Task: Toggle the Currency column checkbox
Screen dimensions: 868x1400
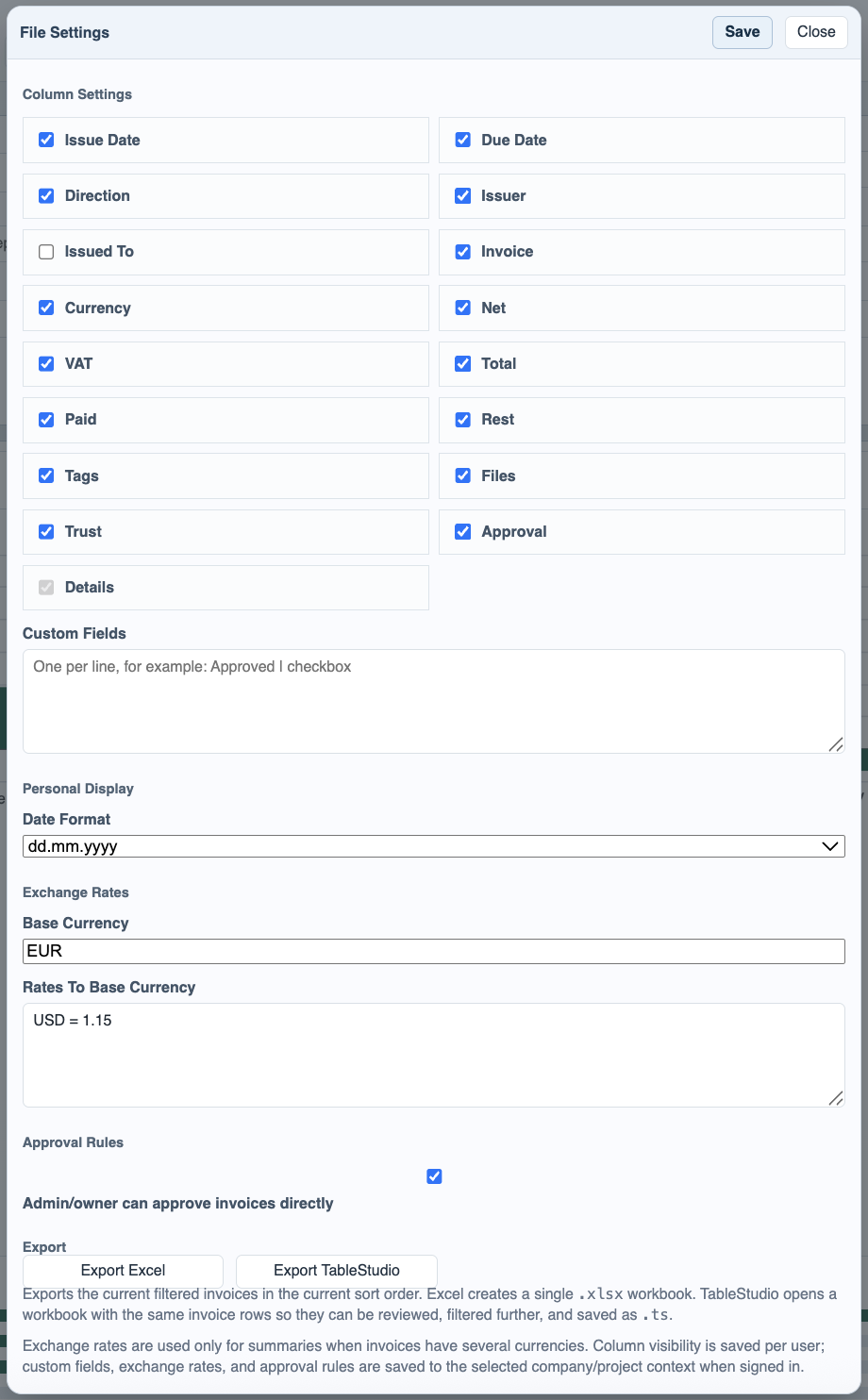Action: click(46, 308)
